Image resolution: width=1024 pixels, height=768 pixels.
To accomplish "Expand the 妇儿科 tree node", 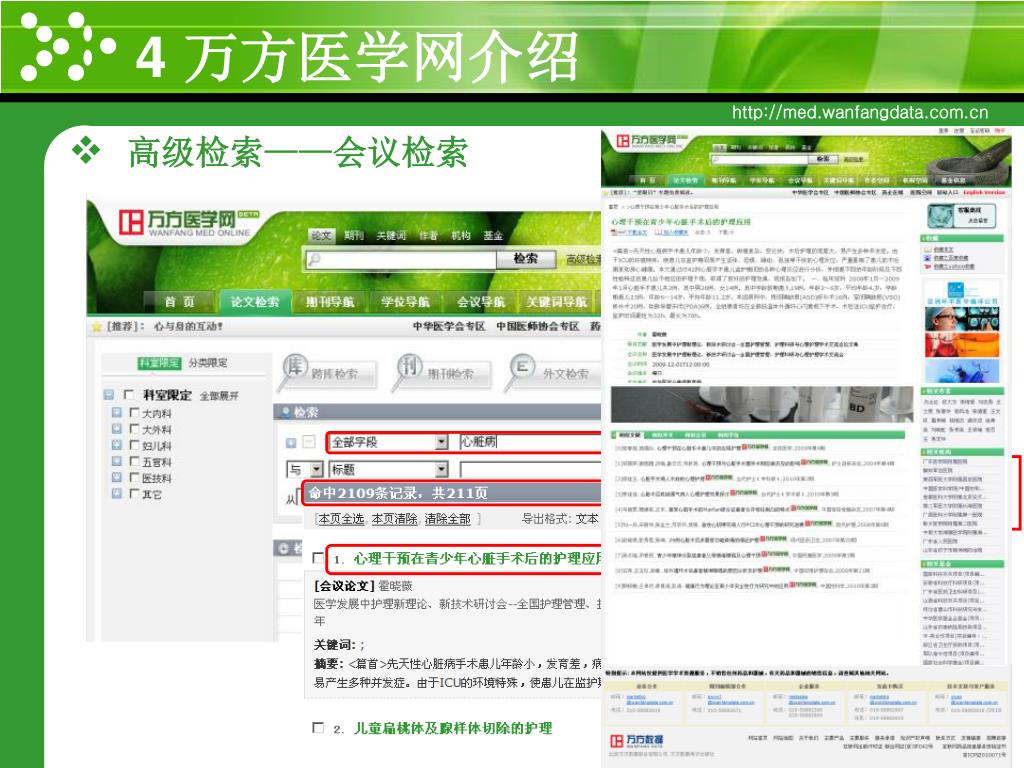I will pos(117,445).
